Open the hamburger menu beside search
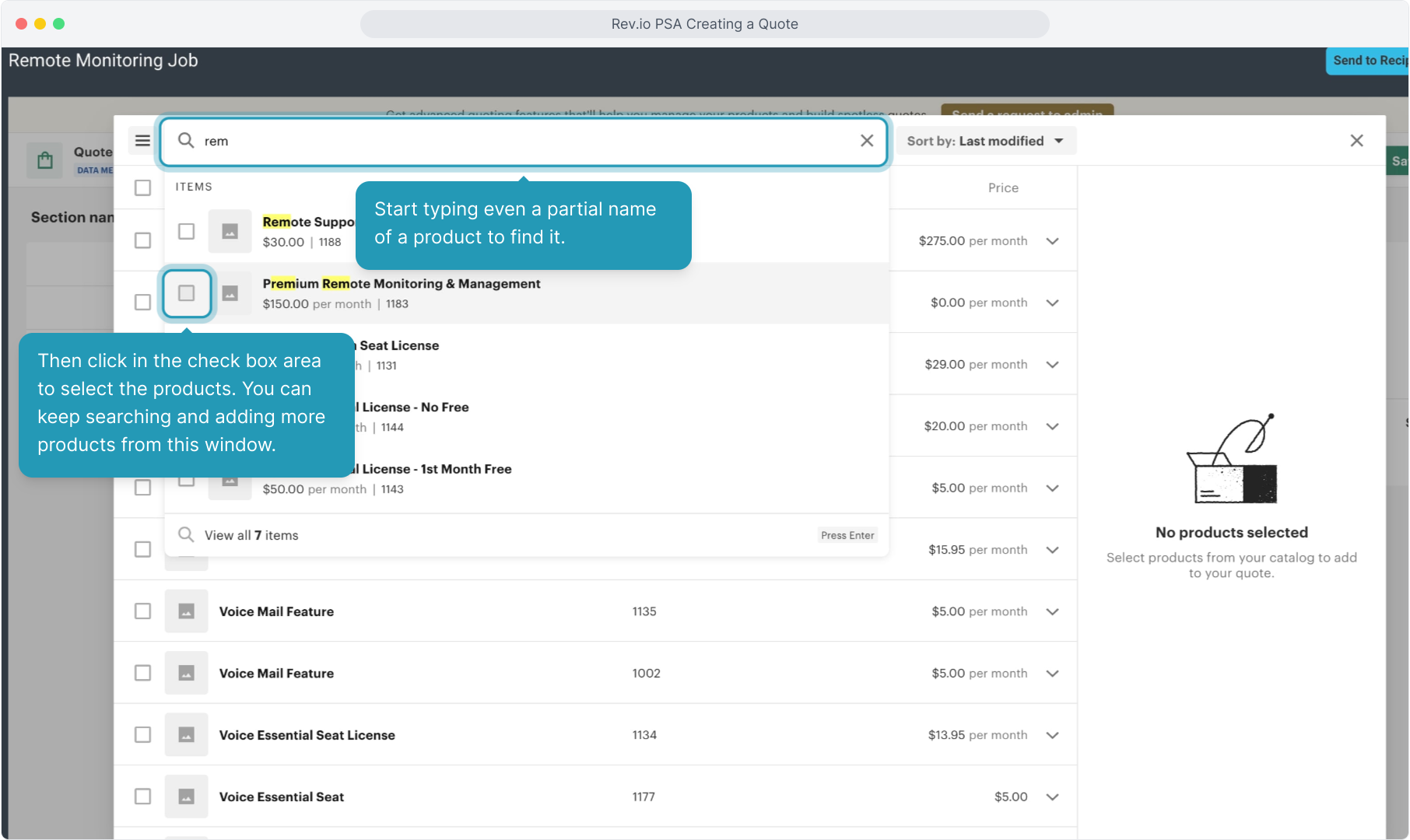This screenshot has height=840, width=1410. [x=142, y=141]
